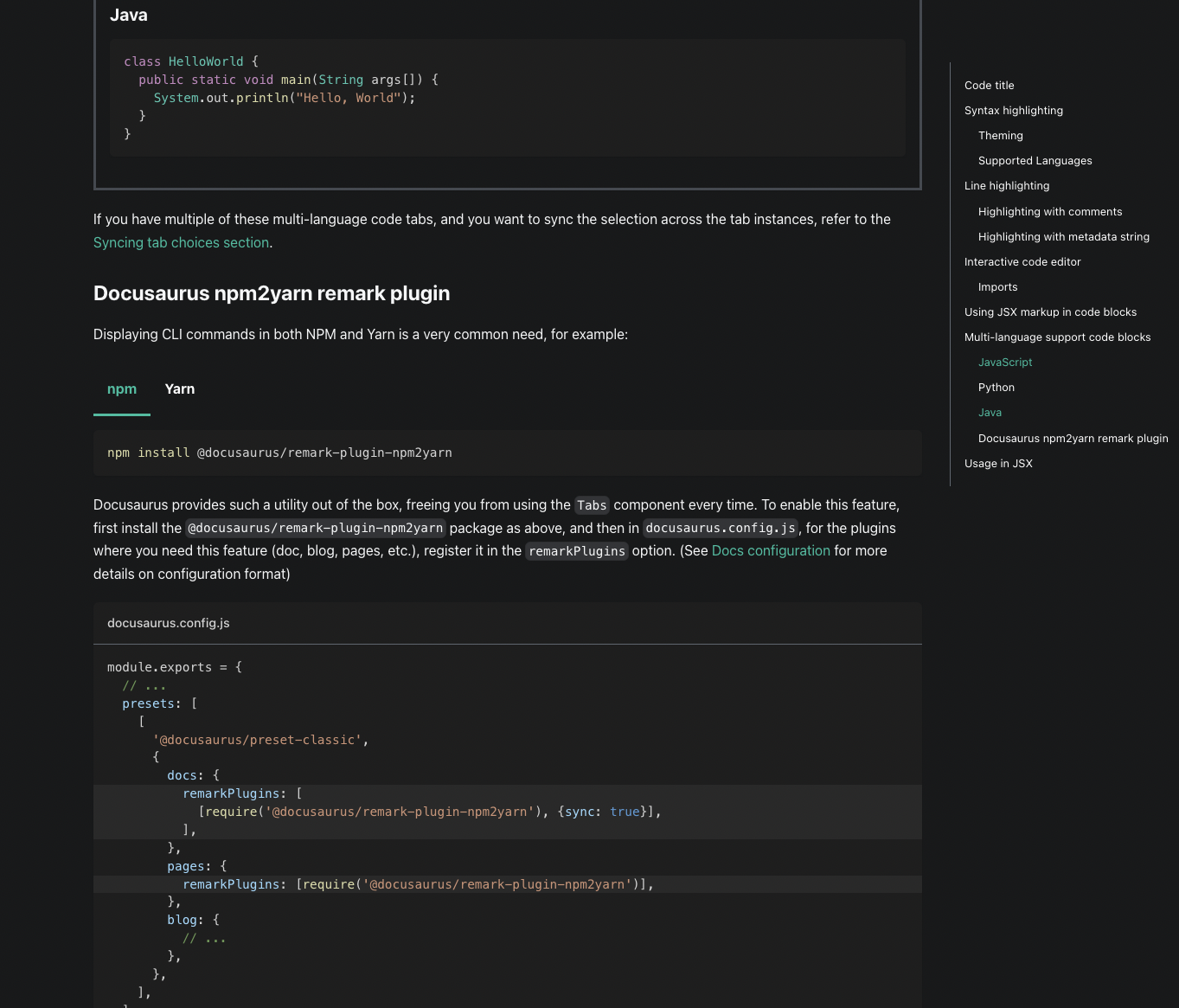
Task: Follow the Docs configuration link
Action: point(771,551)
